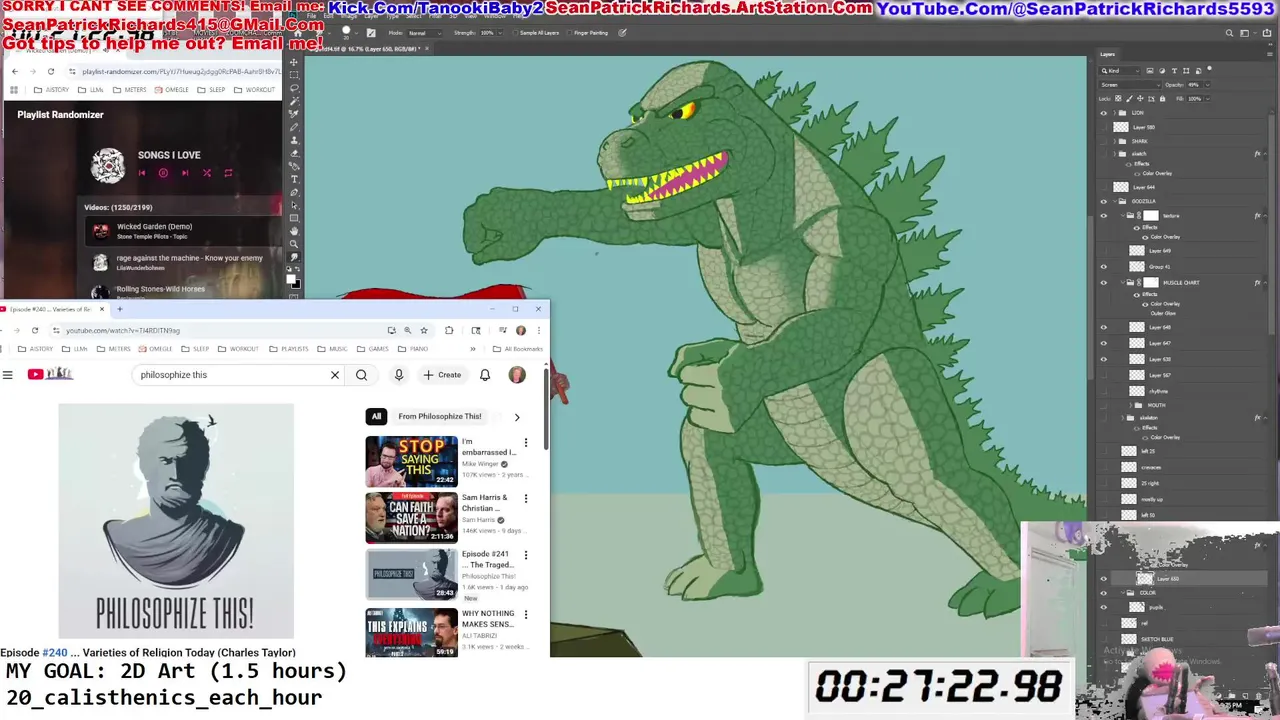Select the Eraser tool
Image resolution: width=1280 pixels, height=720 pixels.
coord(293,153)
